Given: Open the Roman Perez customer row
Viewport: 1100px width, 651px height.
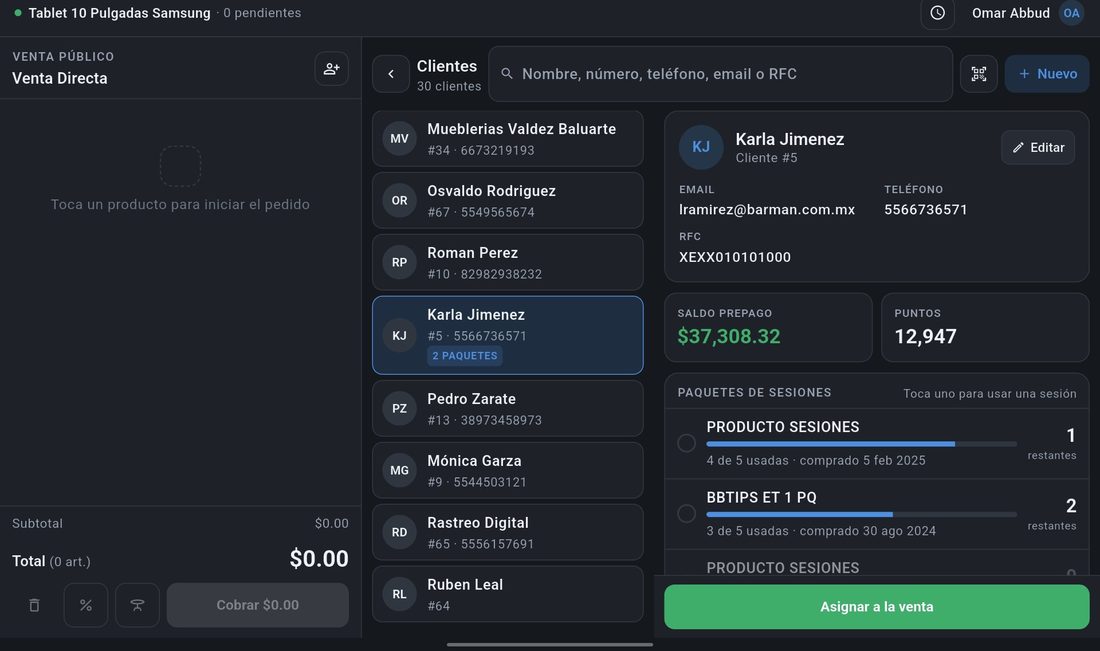Looking at the screenshot, I should (x=507, y=262).
